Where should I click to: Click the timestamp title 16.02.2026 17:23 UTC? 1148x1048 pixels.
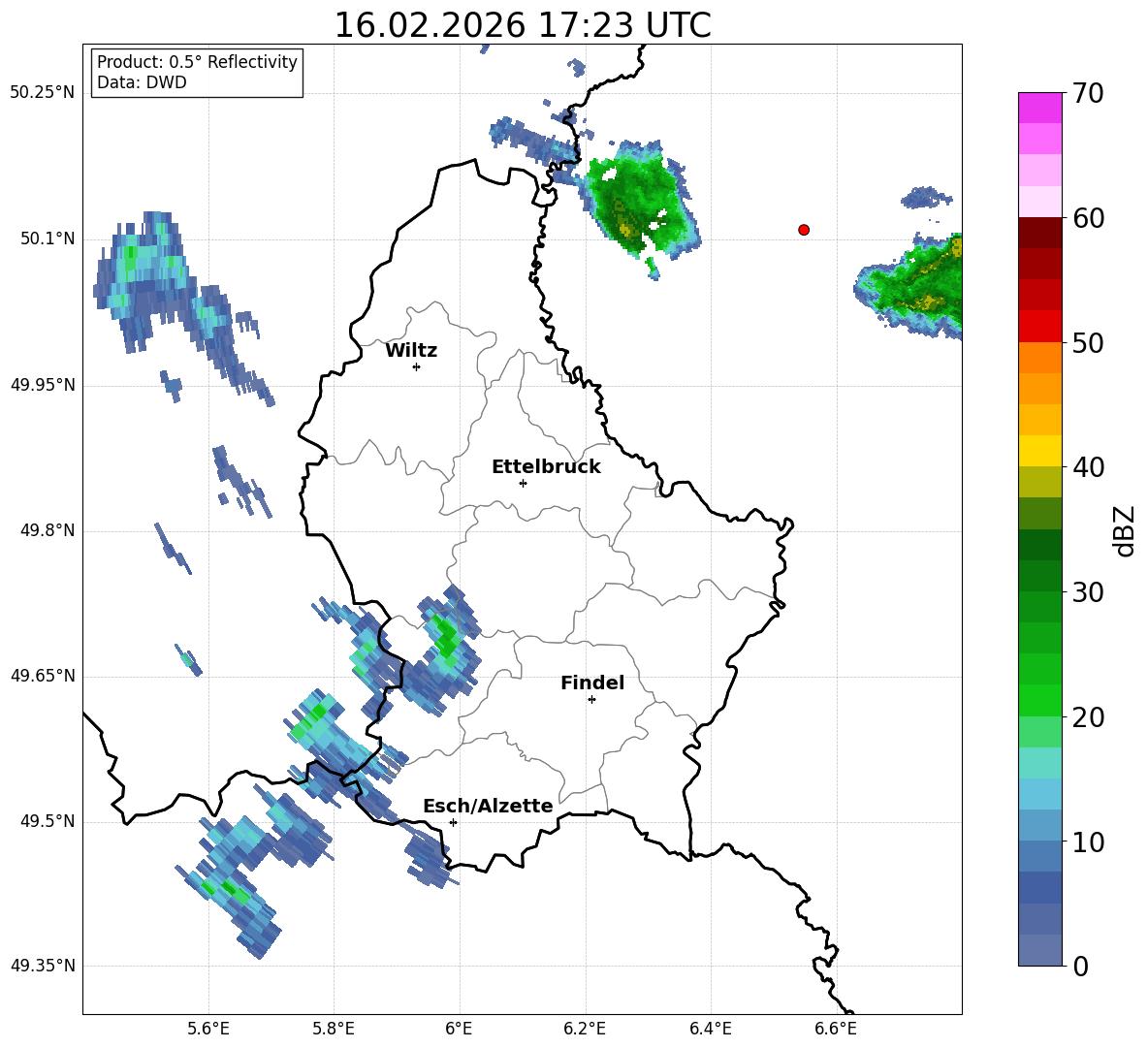tap(523, 25)
